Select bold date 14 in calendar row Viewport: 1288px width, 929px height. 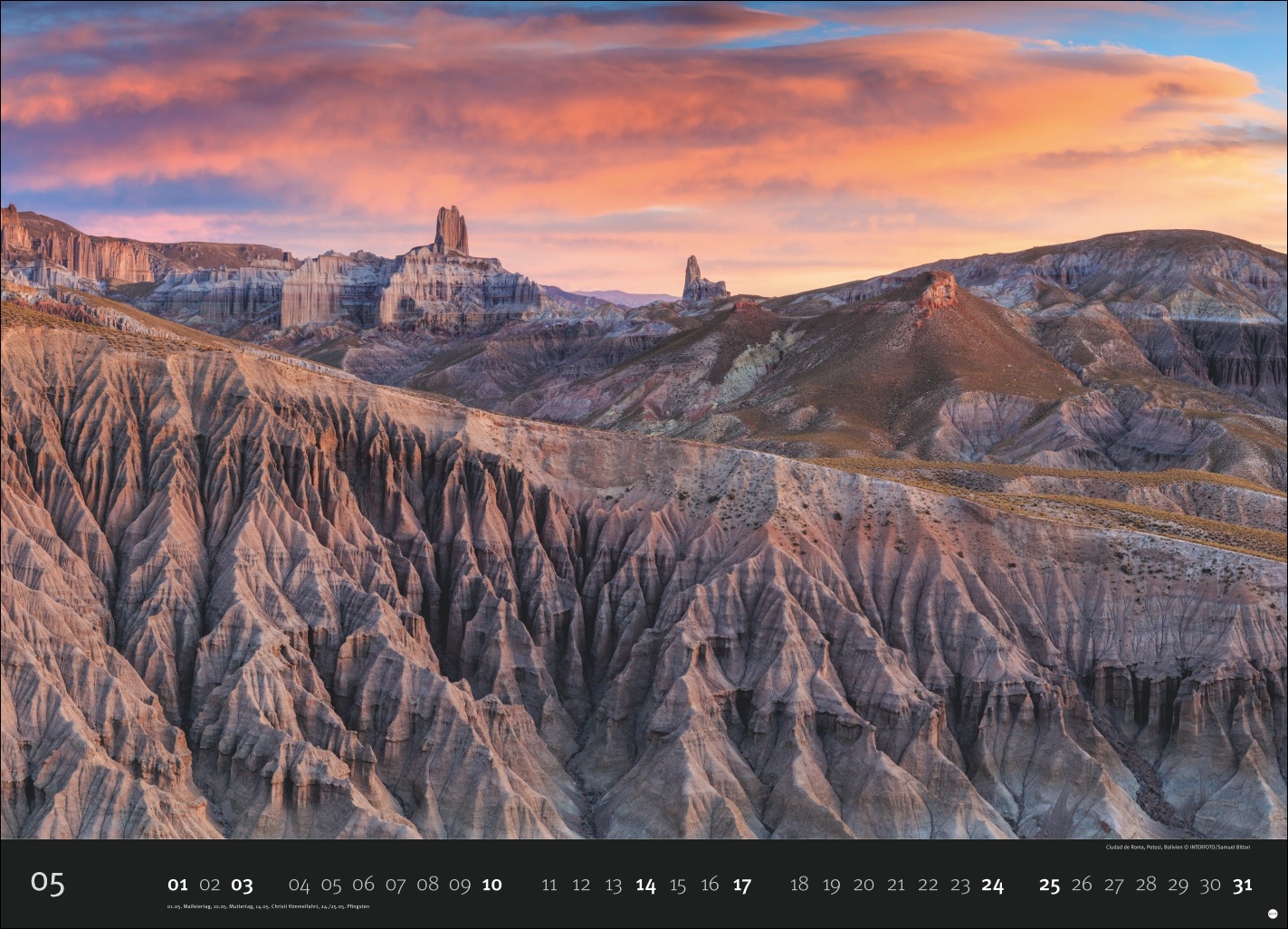click(x=645, y=885)
